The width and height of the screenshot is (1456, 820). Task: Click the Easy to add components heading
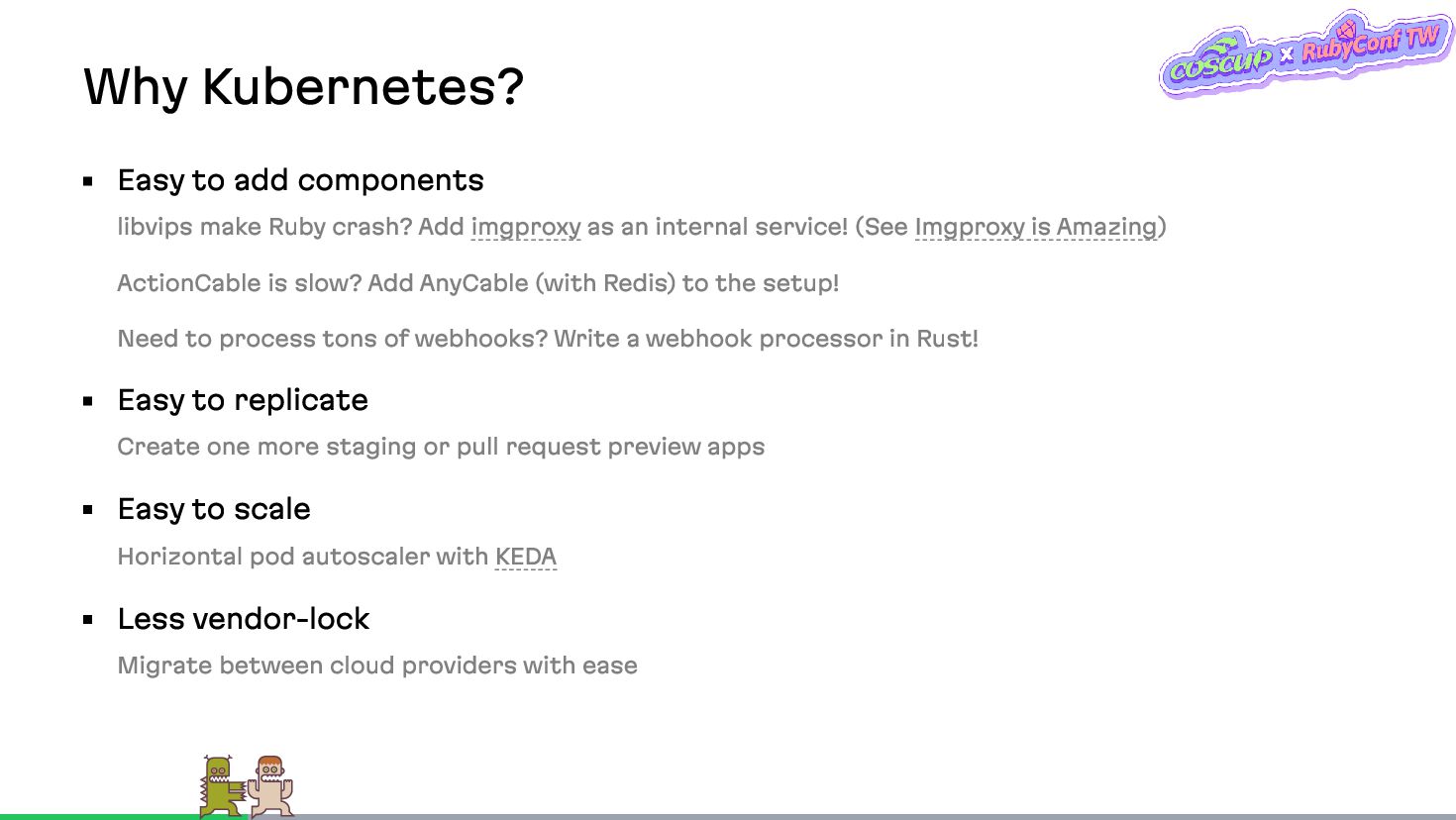pyautogui.click(x=300, y=180)
